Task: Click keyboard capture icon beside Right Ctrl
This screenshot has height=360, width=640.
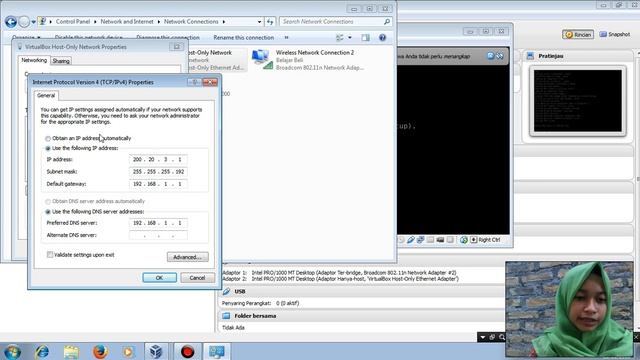Action: click(473, 240)
